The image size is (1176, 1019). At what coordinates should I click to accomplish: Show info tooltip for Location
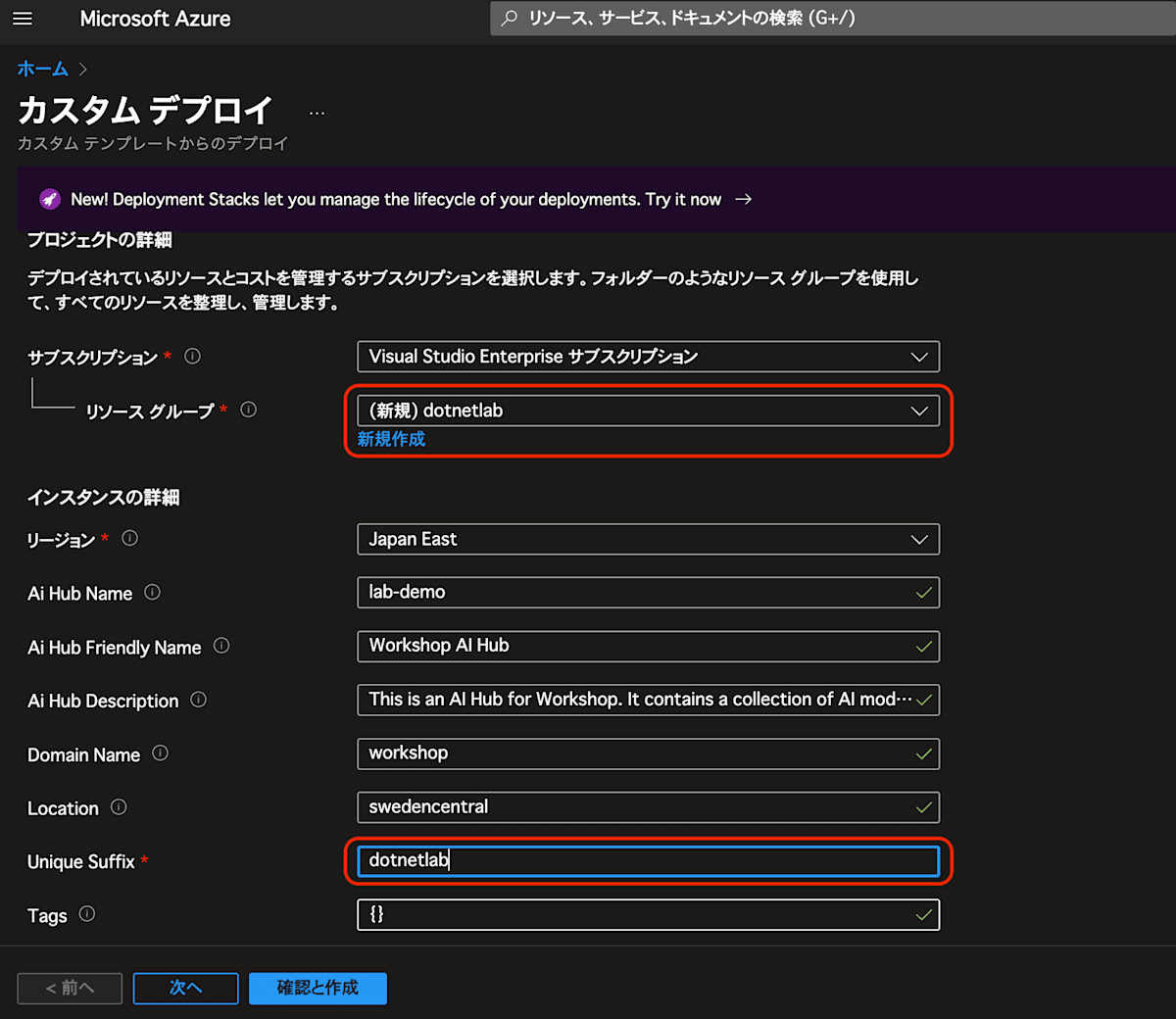119,807
